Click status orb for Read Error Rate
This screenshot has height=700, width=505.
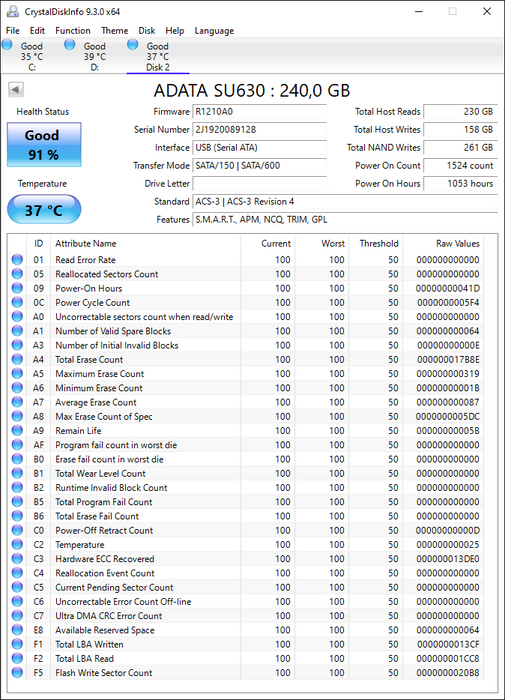click(17, 259)
